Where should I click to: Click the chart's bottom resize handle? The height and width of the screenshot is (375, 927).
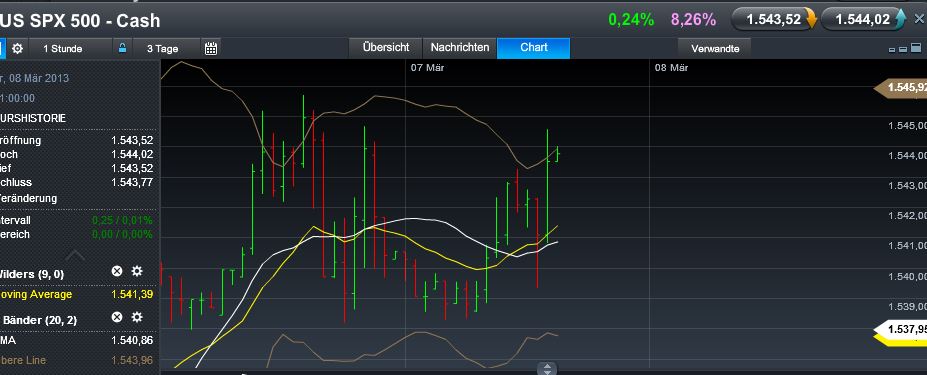pyautogui.click(x=547, y=369)
